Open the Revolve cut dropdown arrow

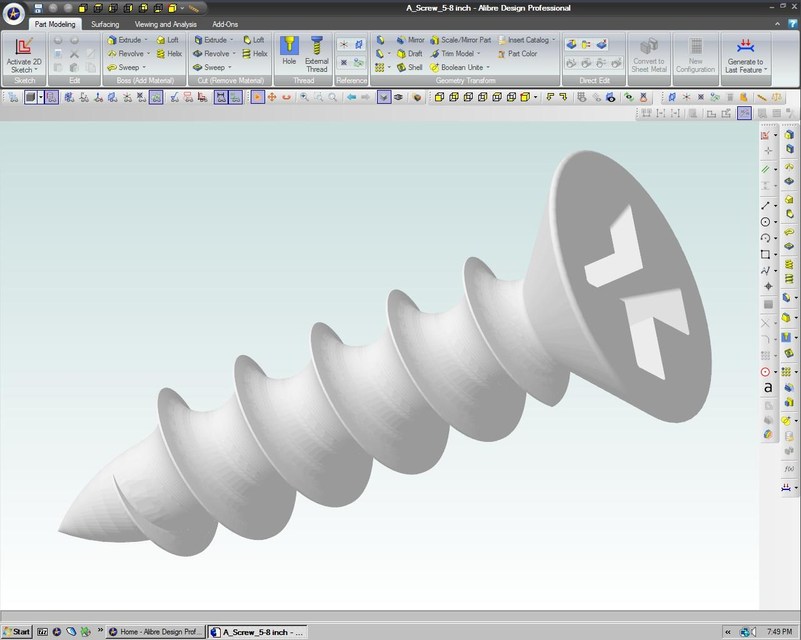tap(236, 54)
